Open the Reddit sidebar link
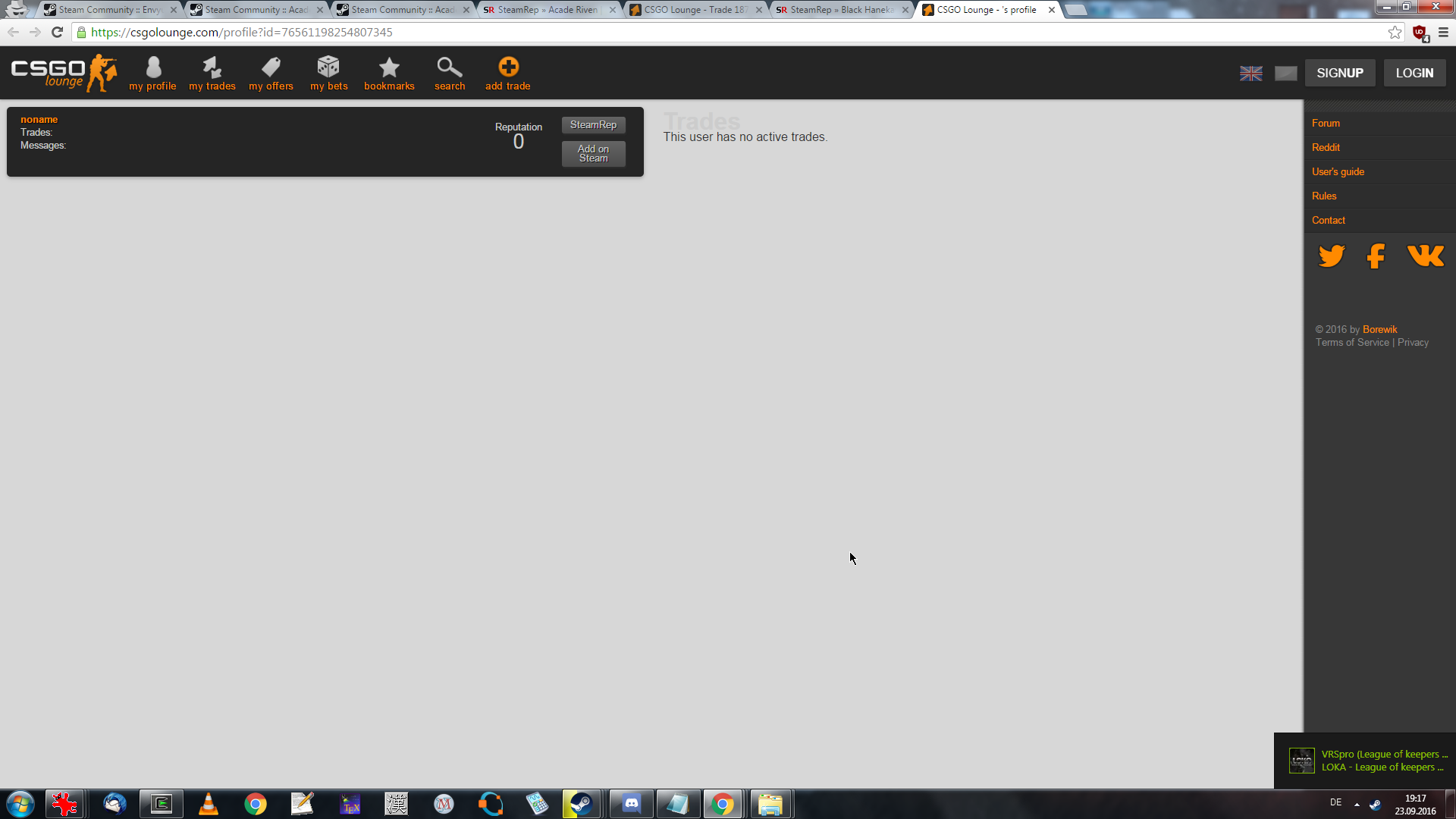The width and height of the screenshot is (1456, 819). (1326, 147)
